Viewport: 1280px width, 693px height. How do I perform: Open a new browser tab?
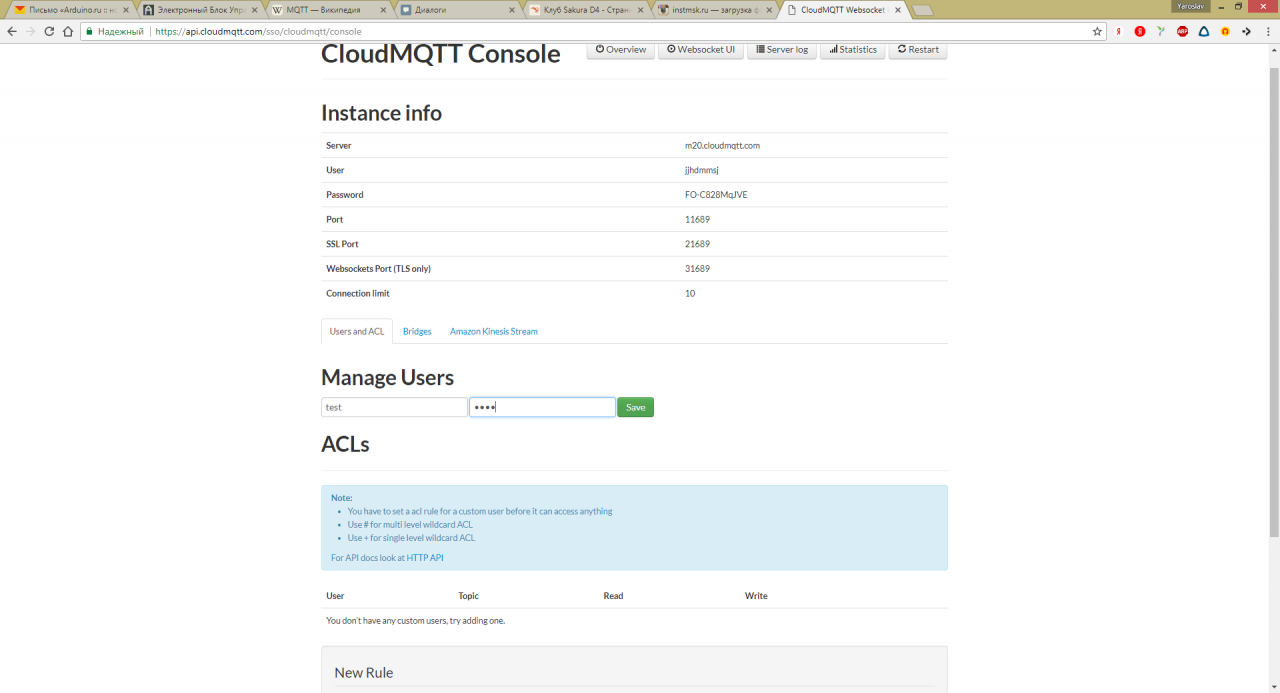point(923,11)
